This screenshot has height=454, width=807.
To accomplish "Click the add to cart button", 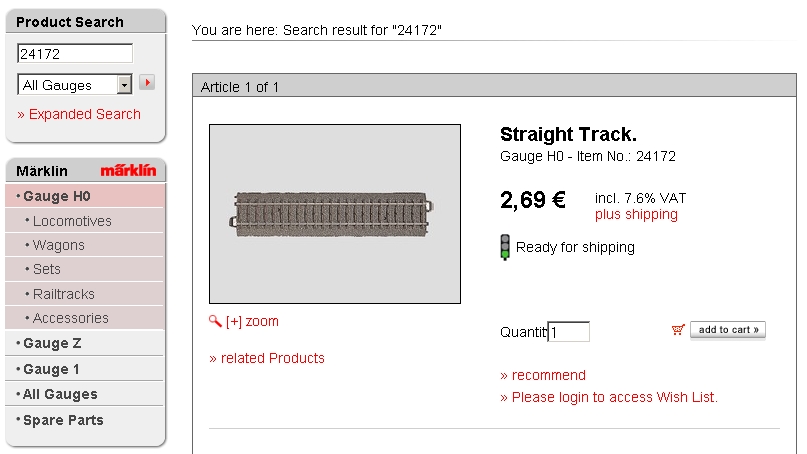I will coord(728,330).
